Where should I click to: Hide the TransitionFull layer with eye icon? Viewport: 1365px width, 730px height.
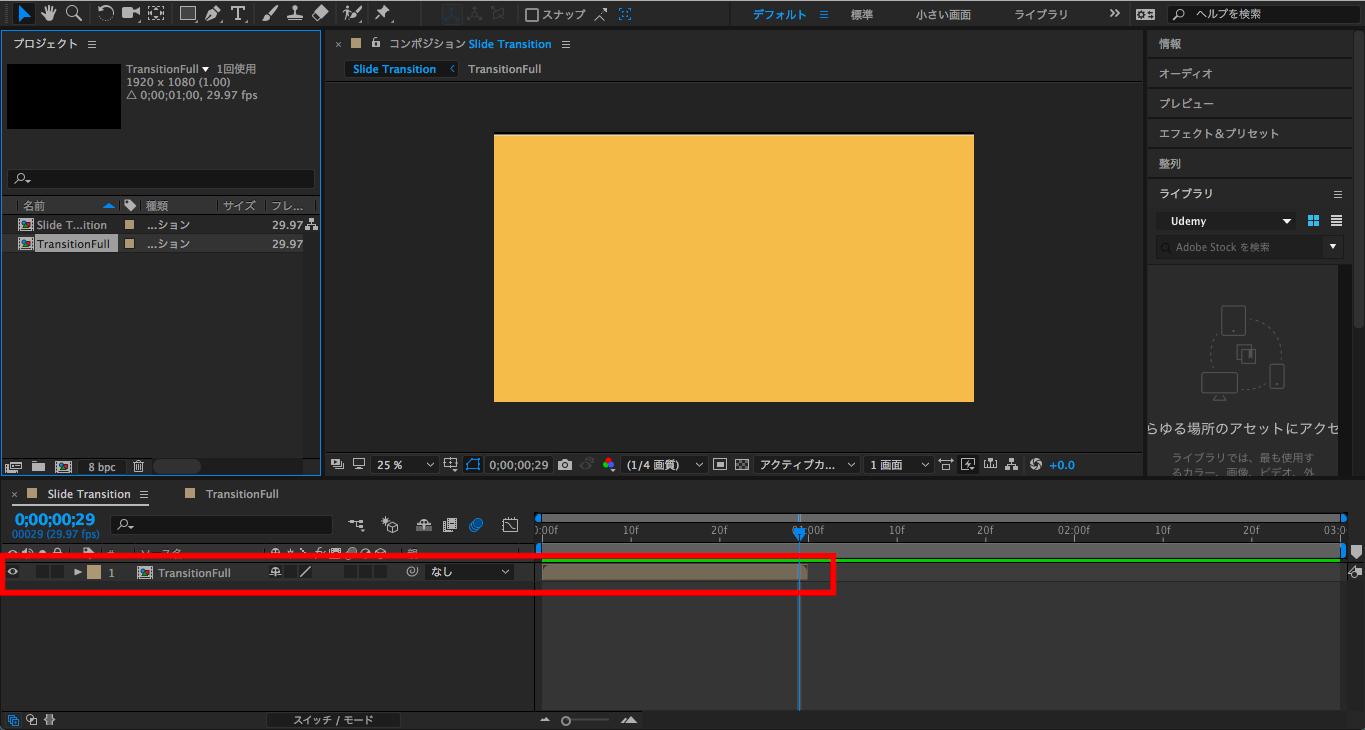pyautogui.click(x=13, y=572)
